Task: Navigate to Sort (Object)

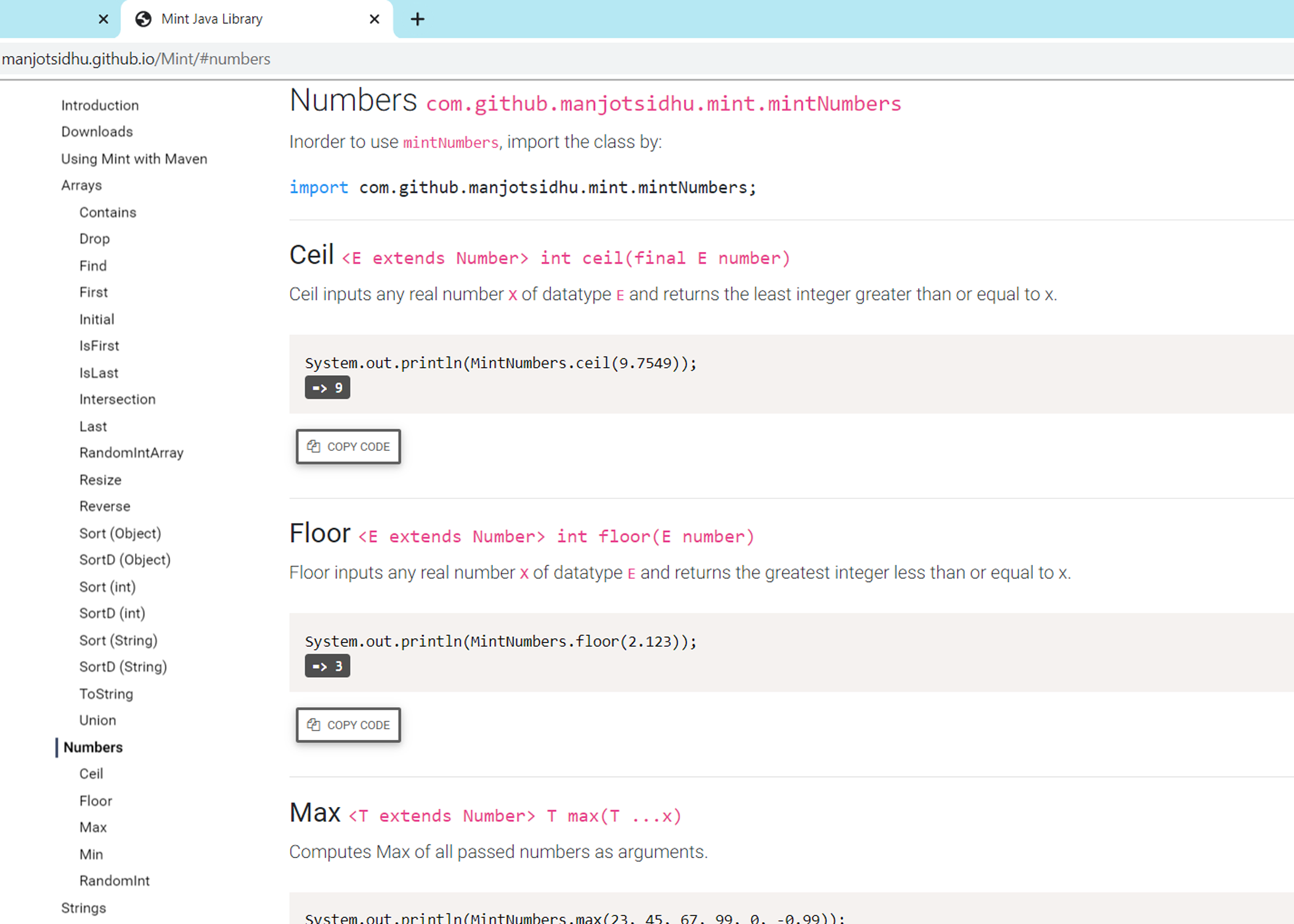Action: pos(120,534)
